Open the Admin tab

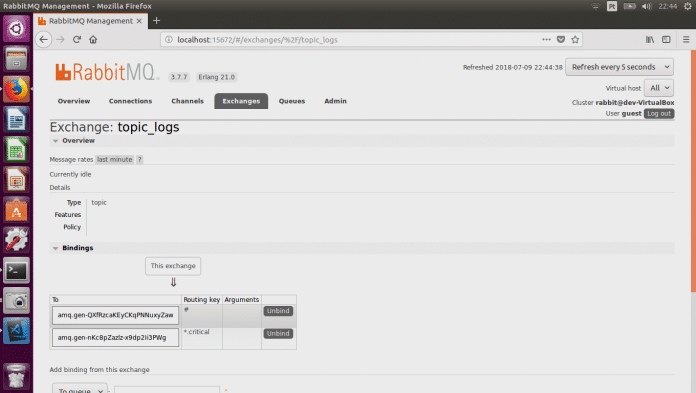335,101
